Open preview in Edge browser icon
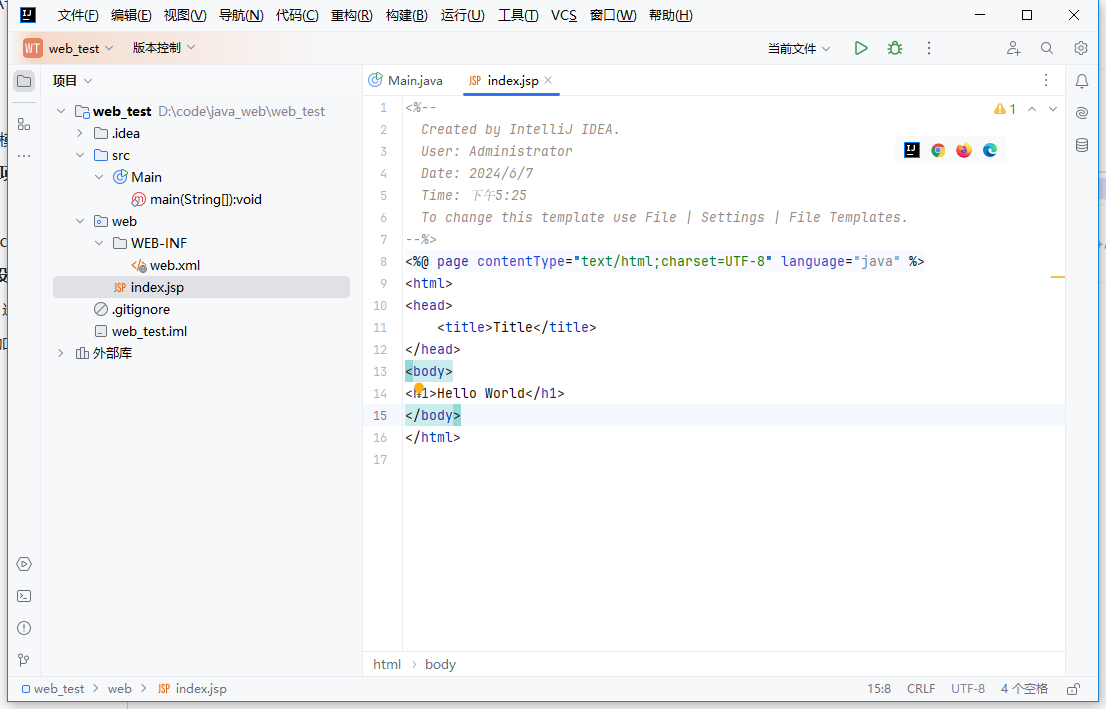 (990, 151)
